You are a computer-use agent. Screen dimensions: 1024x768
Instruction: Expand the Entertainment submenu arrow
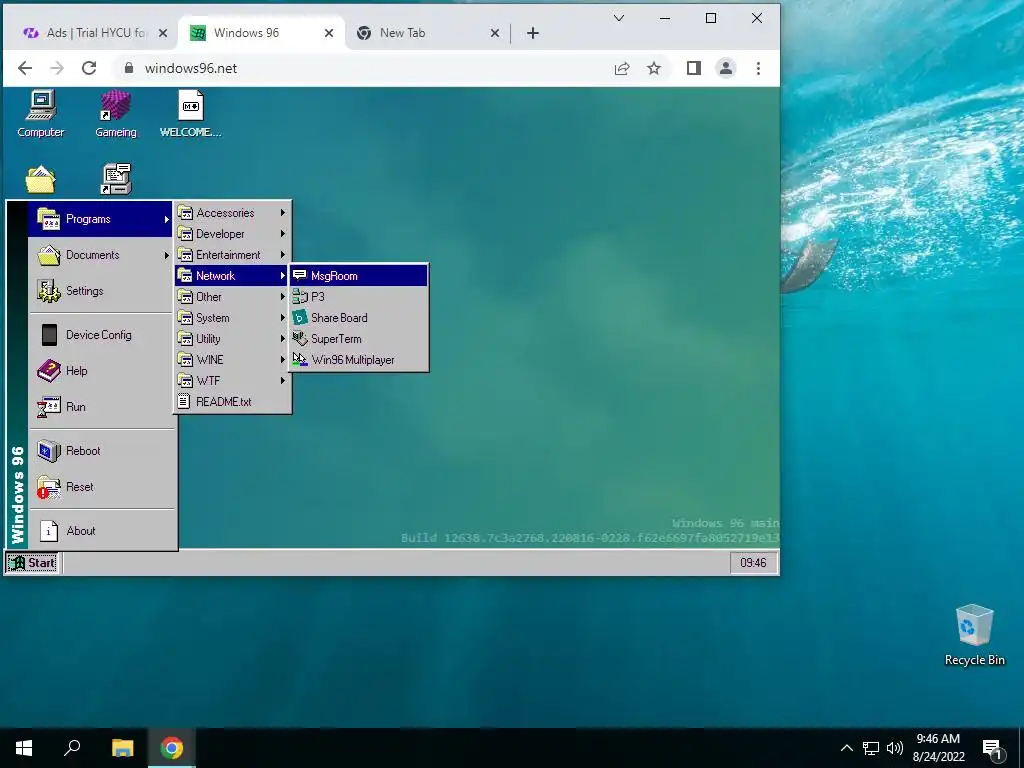point(283,255)
